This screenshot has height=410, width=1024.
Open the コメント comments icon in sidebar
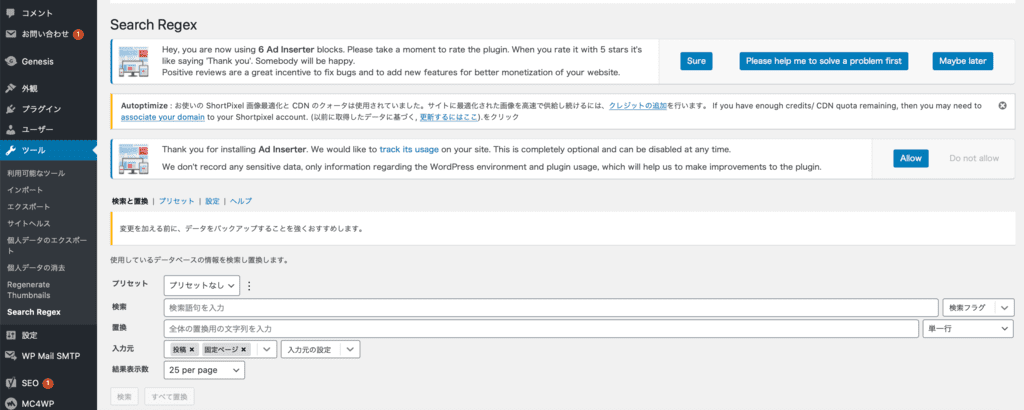click(x=10, y=13)
